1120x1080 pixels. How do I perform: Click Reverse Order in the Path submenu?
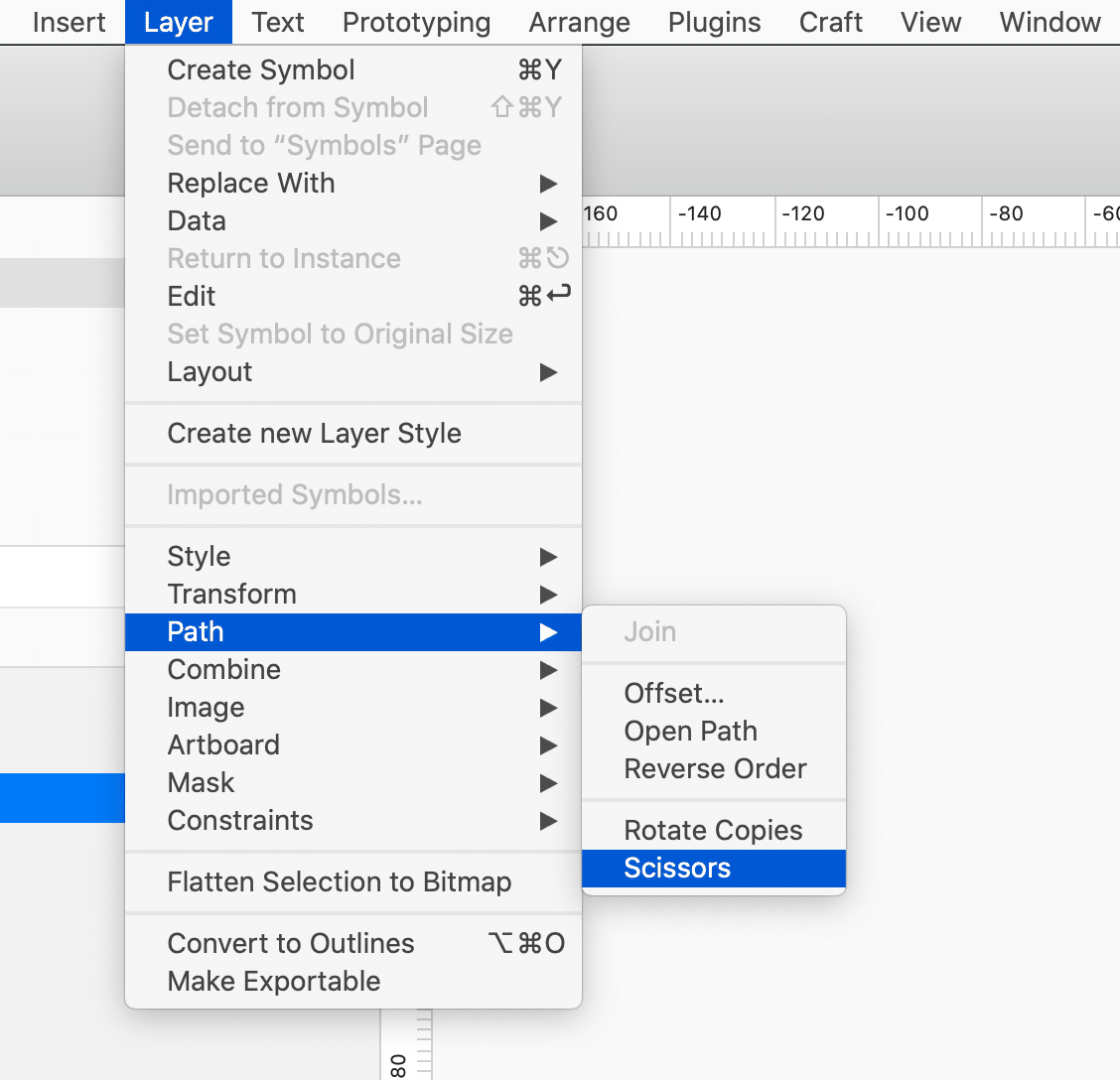click(x=715, y=769)
